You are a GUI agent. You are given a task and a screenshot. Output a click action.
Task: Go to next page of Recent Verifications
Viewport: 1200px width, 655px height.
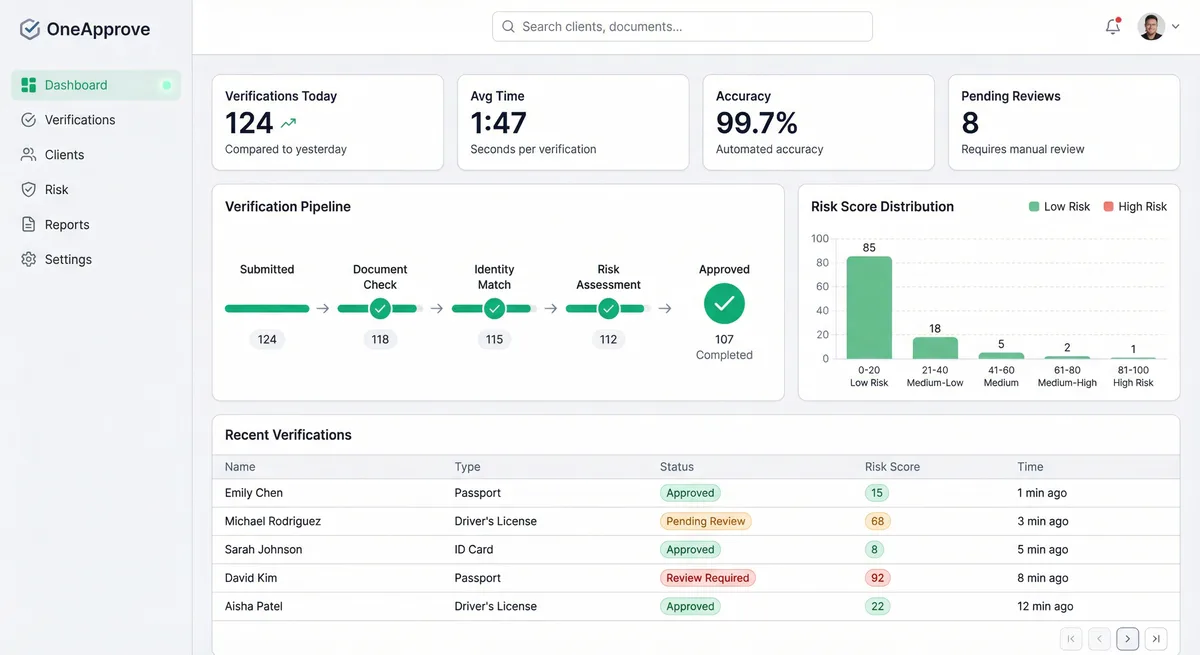pyautogui.click(x=1127, y=638)
